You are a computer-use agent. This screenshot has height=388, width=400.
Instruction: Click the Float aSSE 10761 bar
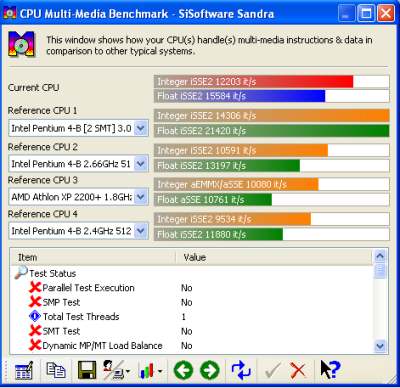tap(213, 200)
